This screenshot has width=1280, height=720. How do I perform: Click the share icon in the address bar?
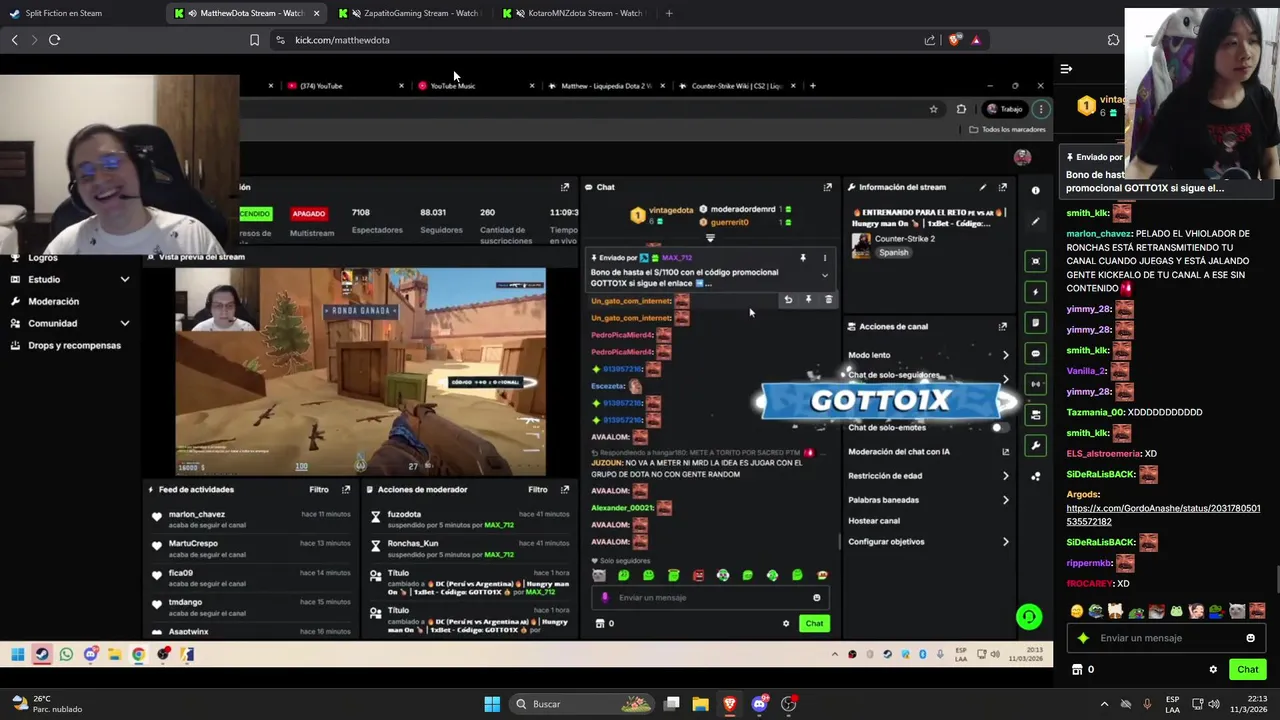pyautogui.click(x=930, y=40)
